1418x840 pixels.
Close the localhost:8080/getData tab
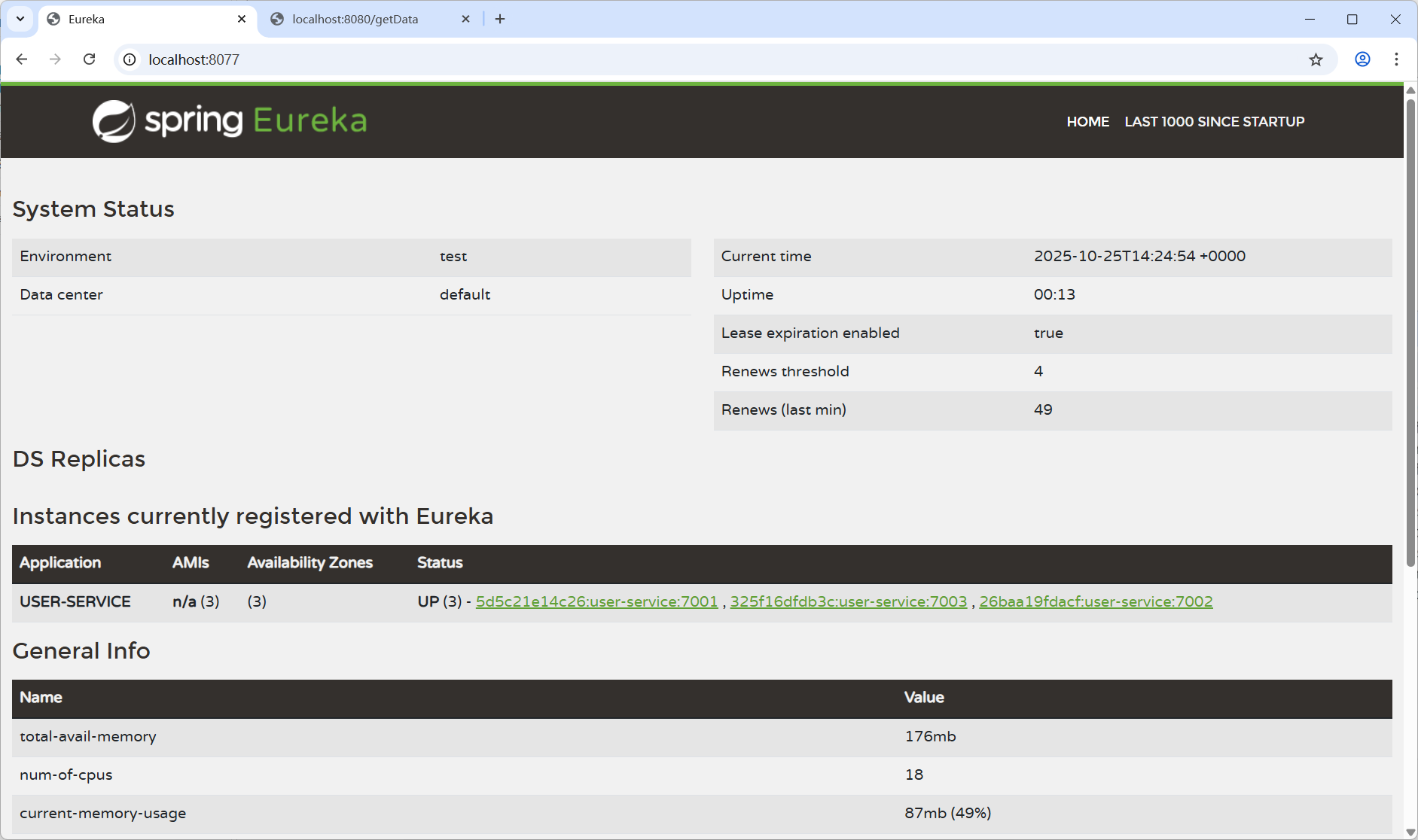click(x=465, y=19)
